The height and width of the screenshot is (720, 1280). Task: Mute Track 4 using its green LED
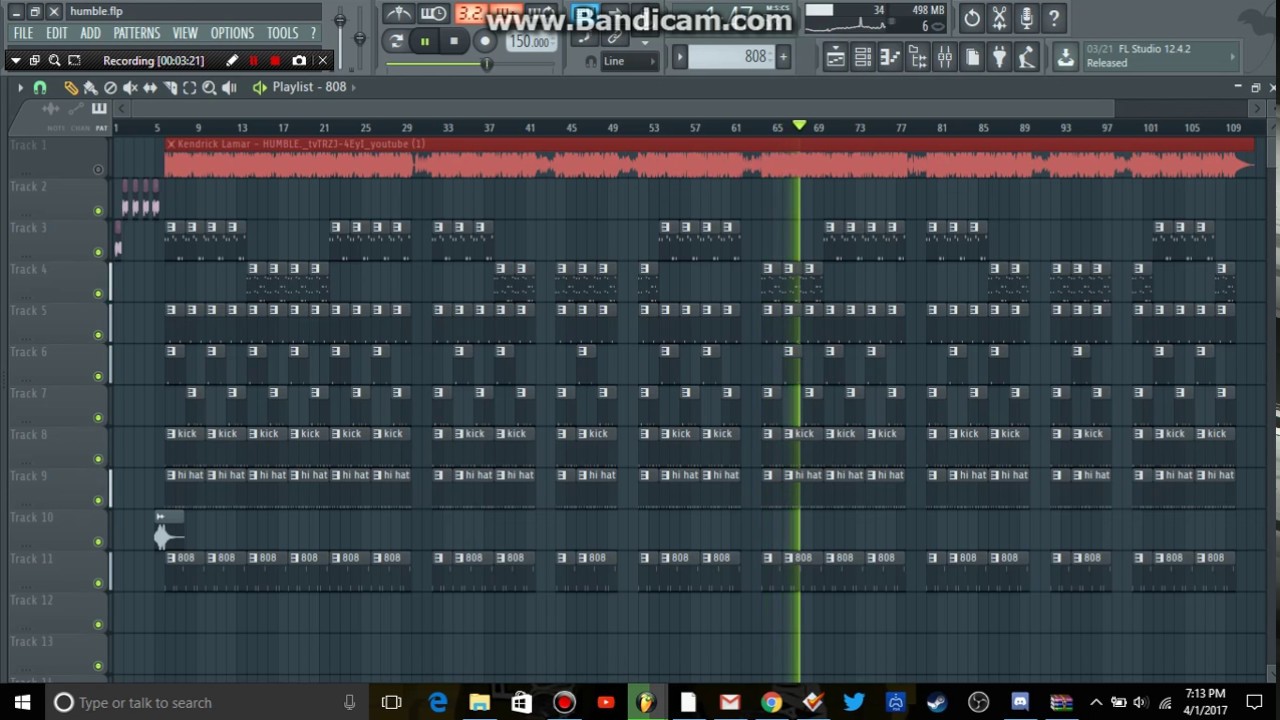point(98,293)
